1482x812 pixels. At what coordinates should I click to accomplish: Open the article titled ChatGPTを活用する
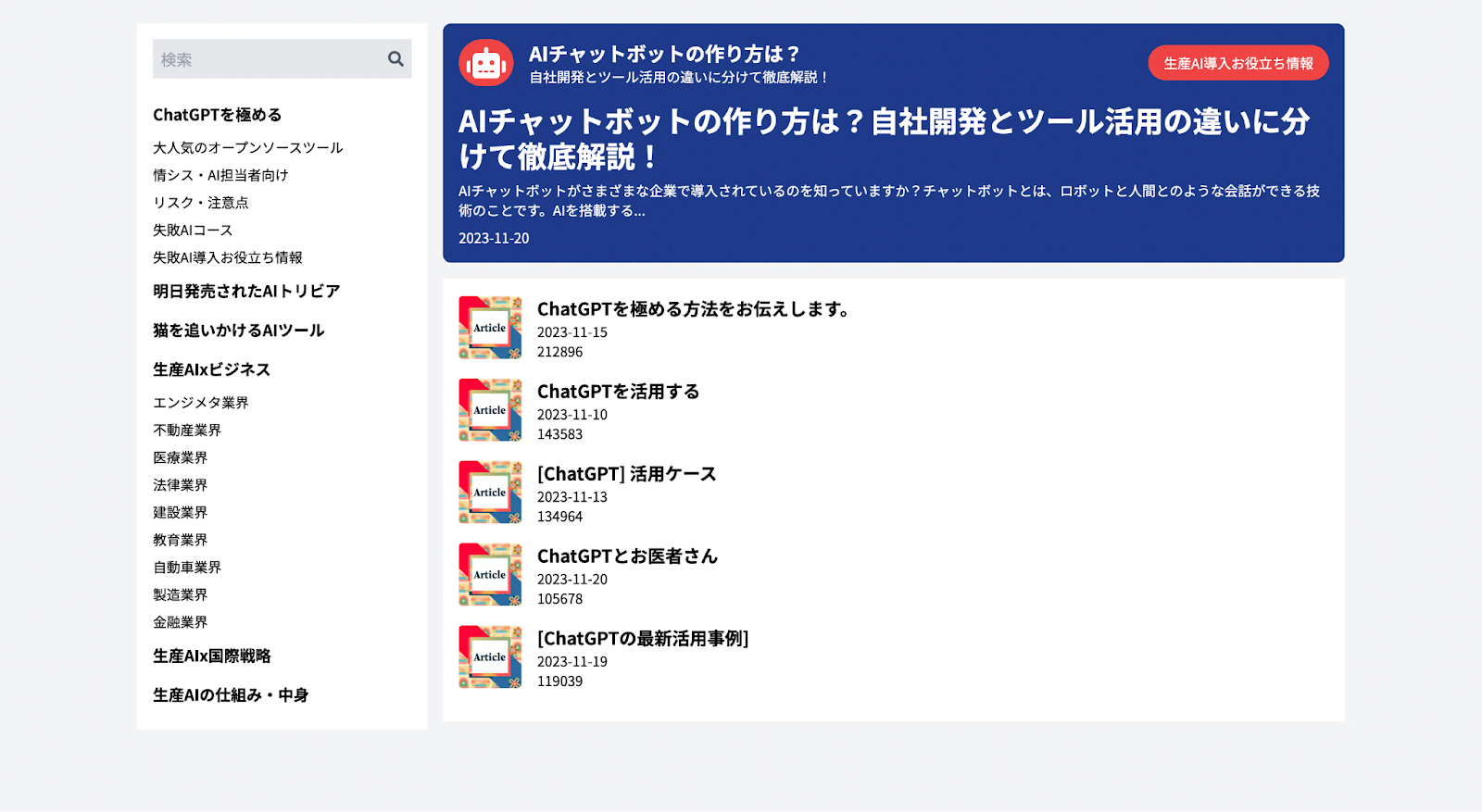tap(619, 392)
